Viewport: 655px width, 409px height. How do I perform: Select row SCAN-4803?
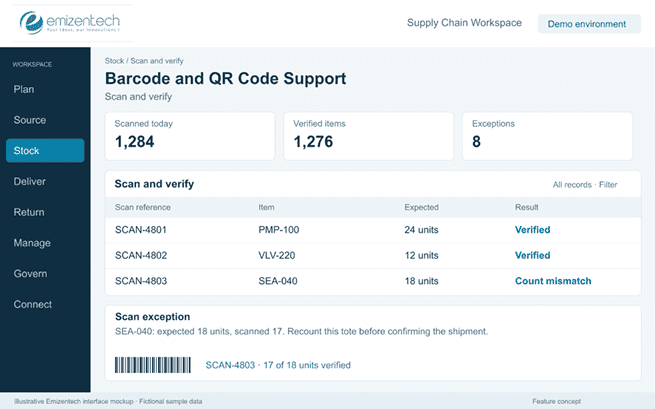coord(373,281)
